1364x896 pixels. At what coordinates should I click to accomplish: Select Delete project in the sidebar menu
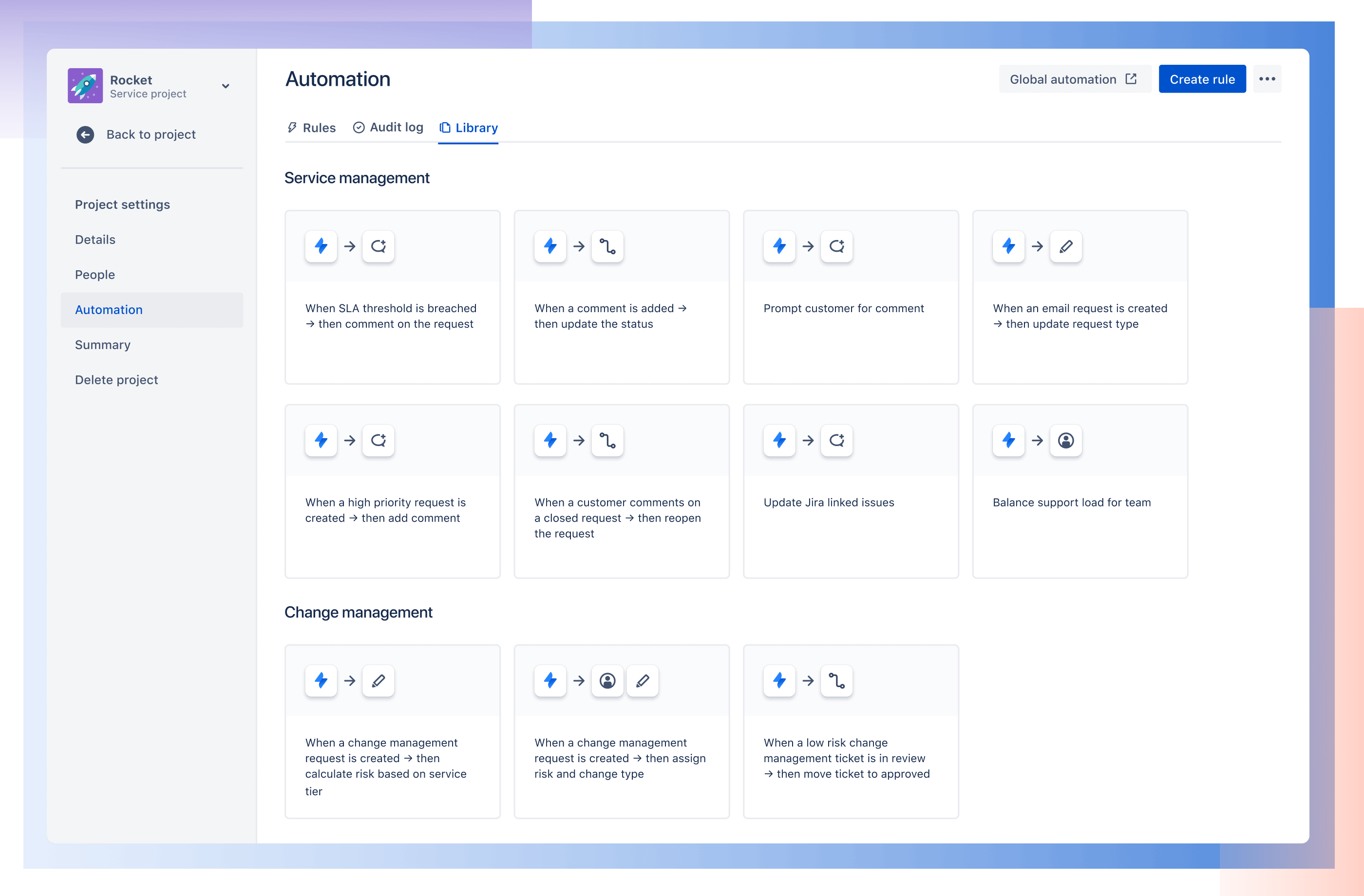pos(115,379)
